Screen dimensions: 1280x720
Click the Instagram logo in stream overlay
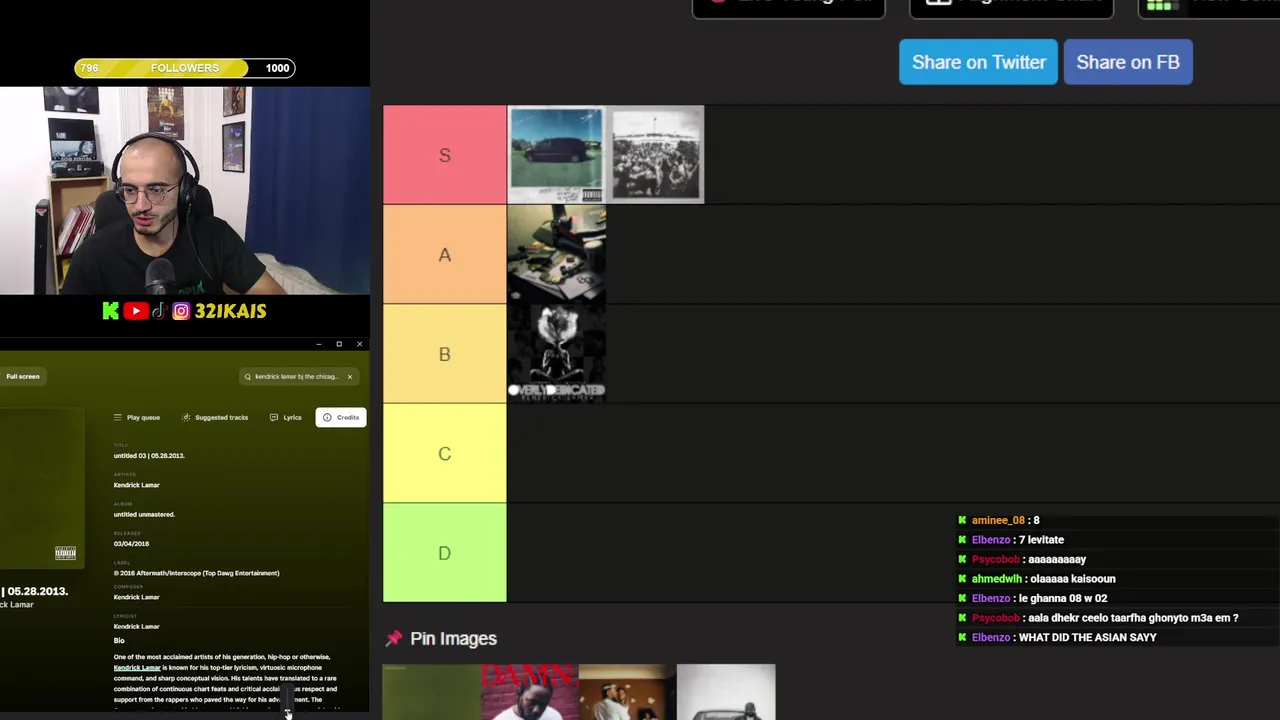(181, 311)
